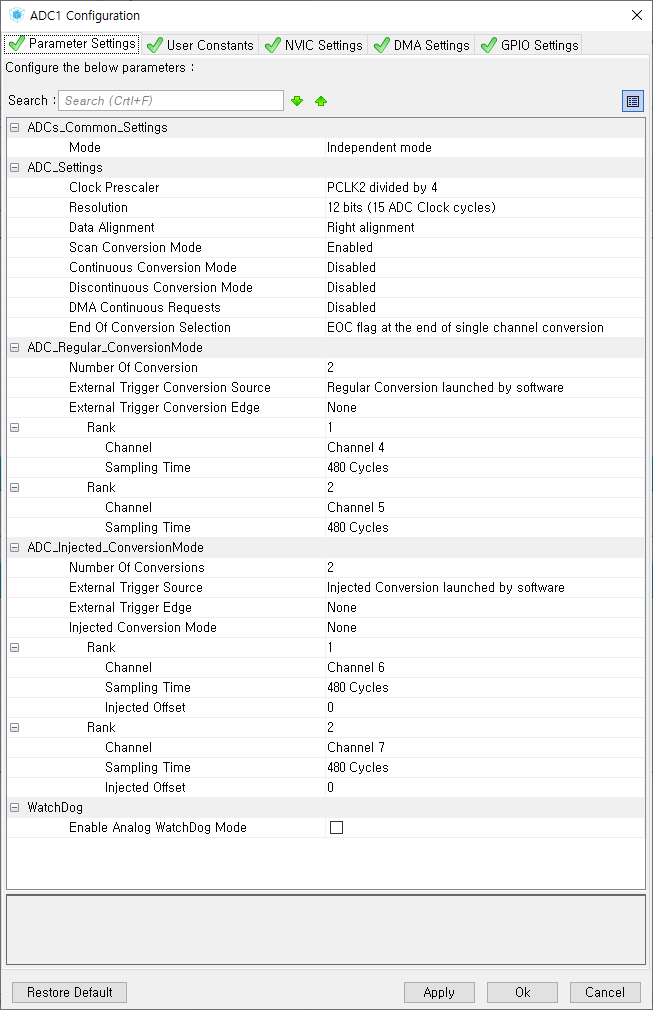Open the NVIC Settings tab
Image resolution: width=653 pixels, height=1010 pixels.
314,45
